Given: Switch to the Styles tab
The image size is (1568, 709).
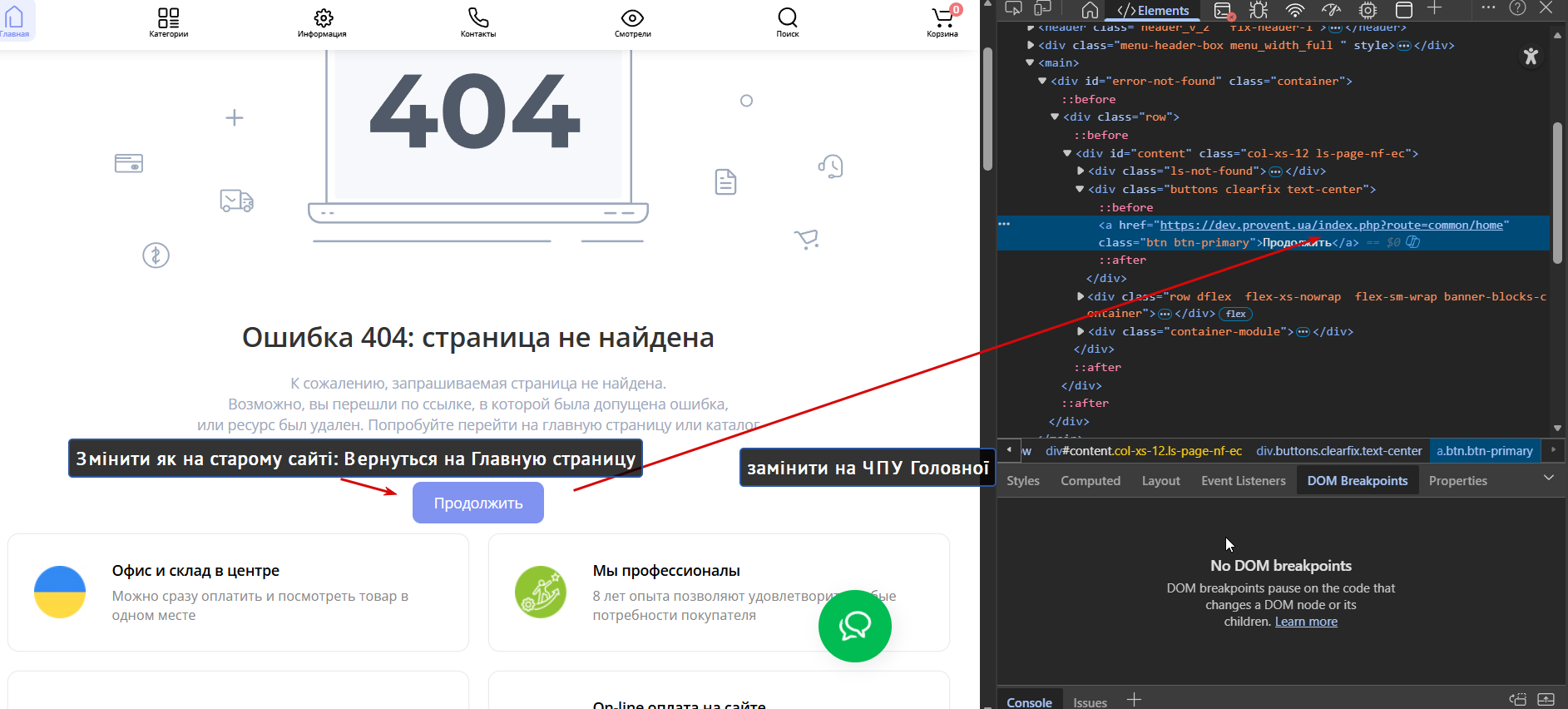Looking at the screenshot, I should [1023, 481].
